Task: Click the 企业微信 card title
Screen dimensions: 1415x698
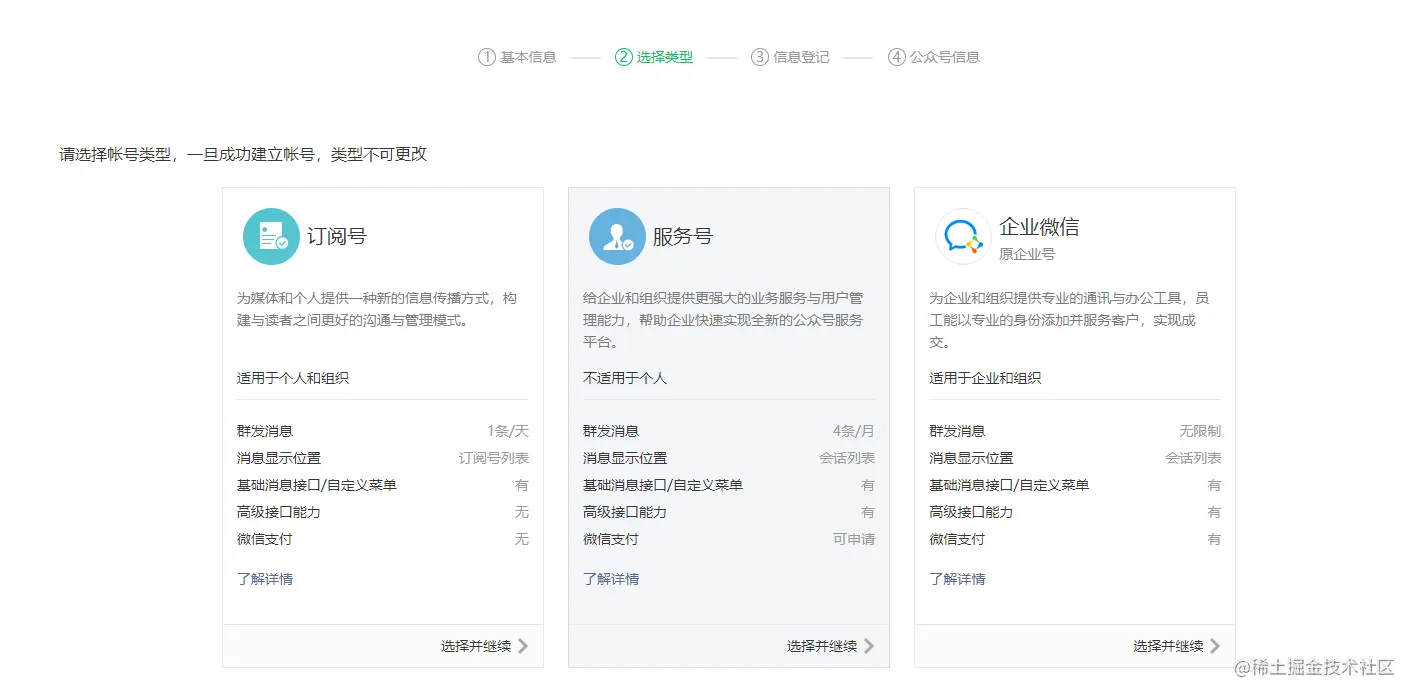Action: (1039, 227)
